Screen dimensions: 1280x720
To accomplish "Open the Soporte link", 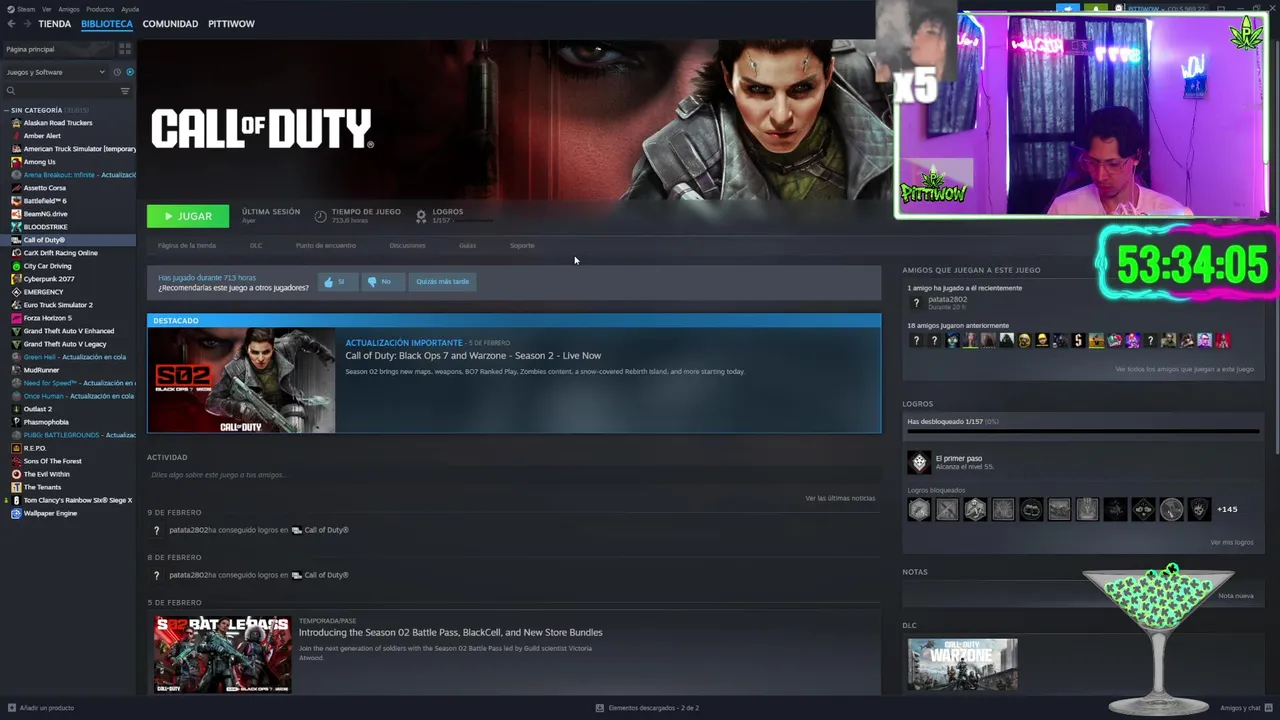I will click(522, 245).
